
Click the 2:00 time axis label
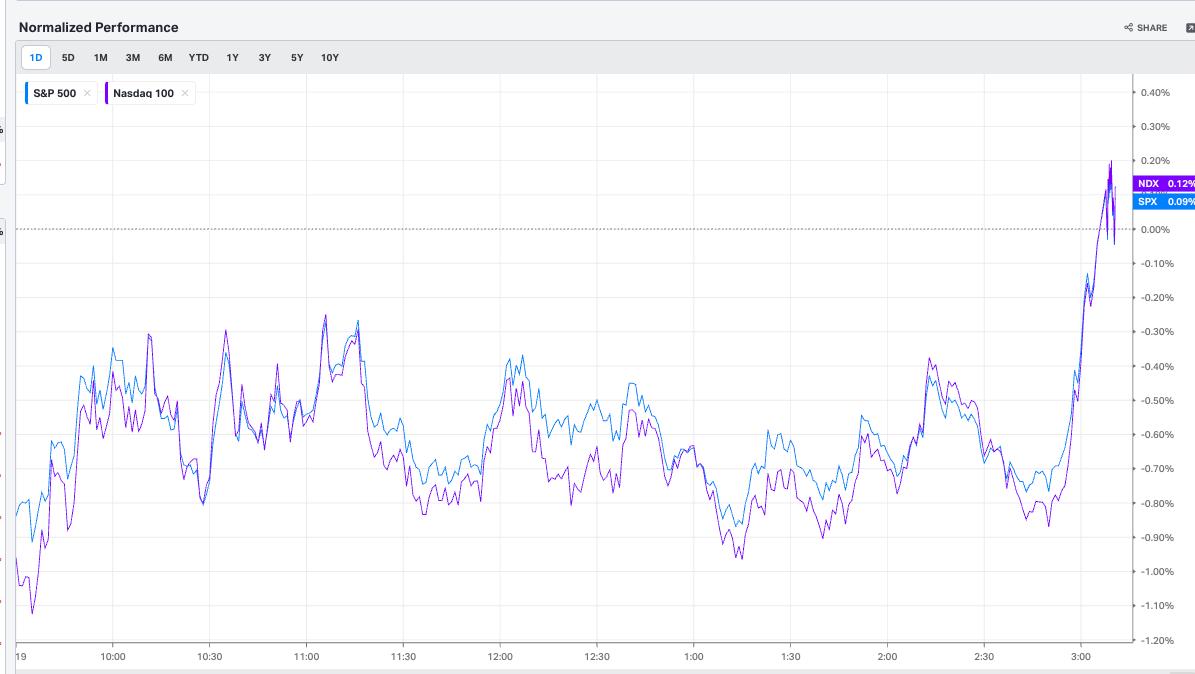click(x=887, y=656)
